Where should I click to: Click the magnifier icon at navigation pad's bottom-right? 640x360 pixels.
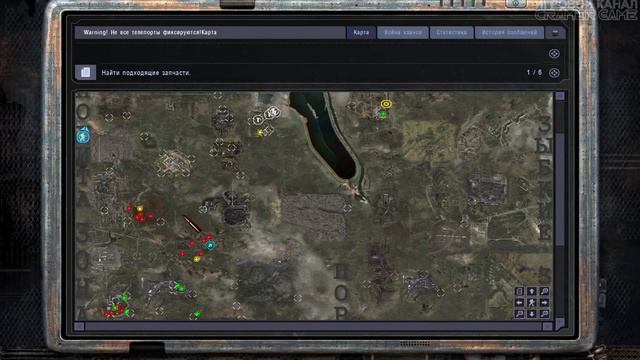544,314
